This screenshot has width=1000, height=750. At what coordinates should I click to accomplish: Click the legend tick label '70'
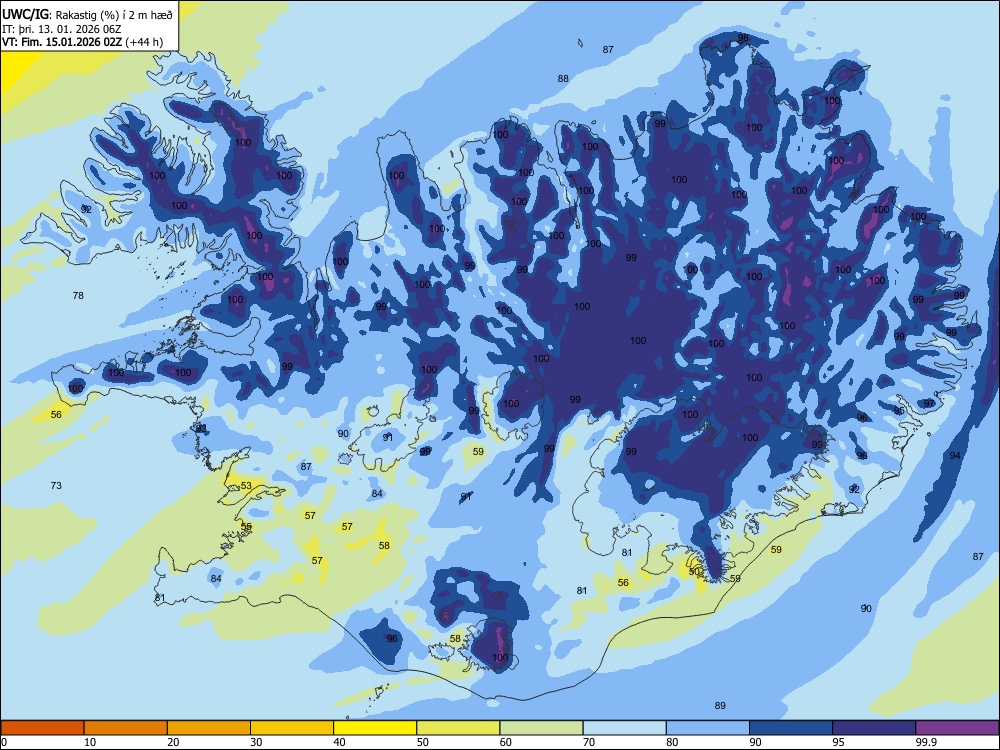pyautogui.click(x=589, y=742)
